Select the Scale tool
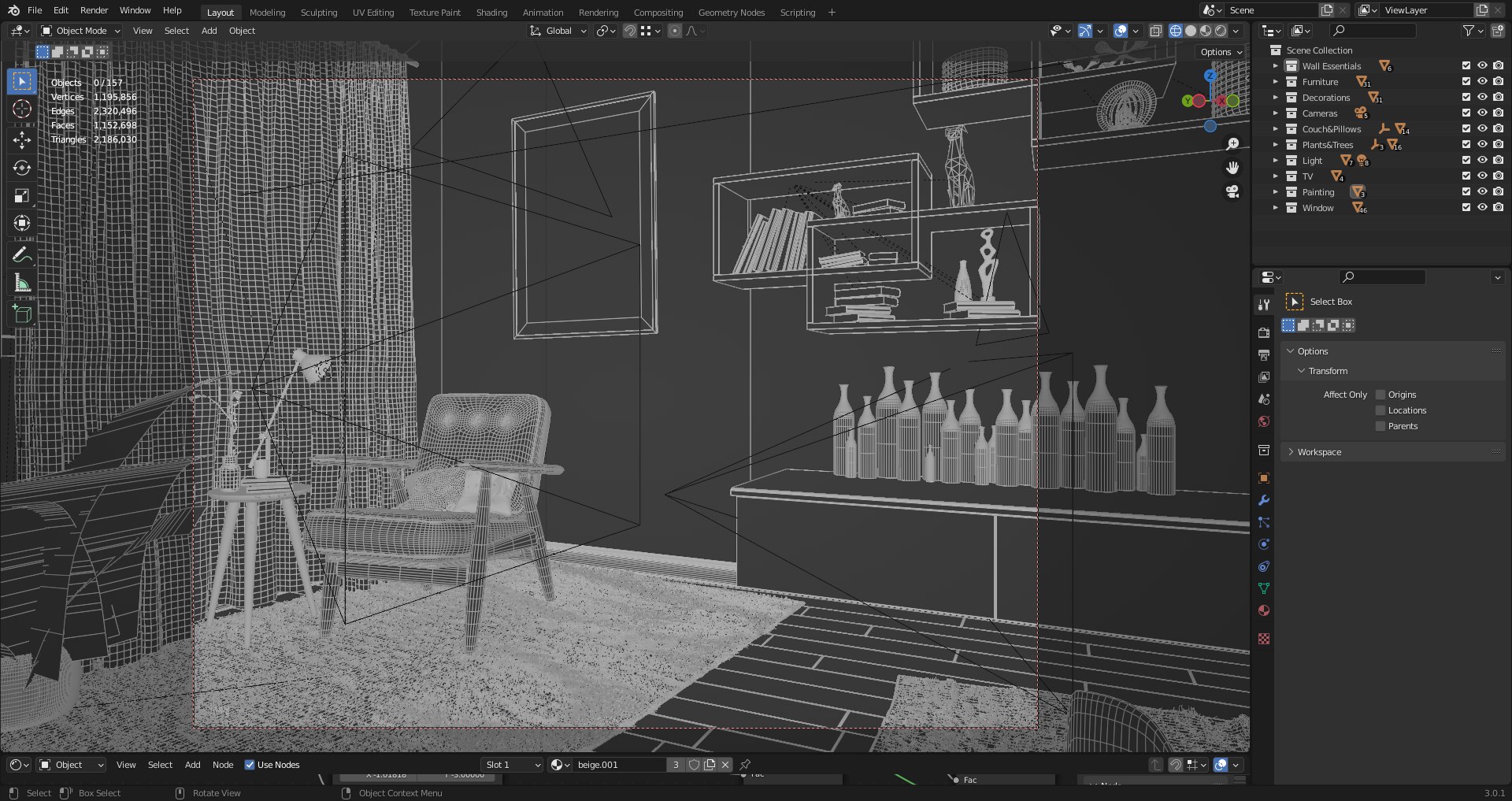Image resolution: width=1512 pixels, height=801 pixels. click(x=22, y=195)
